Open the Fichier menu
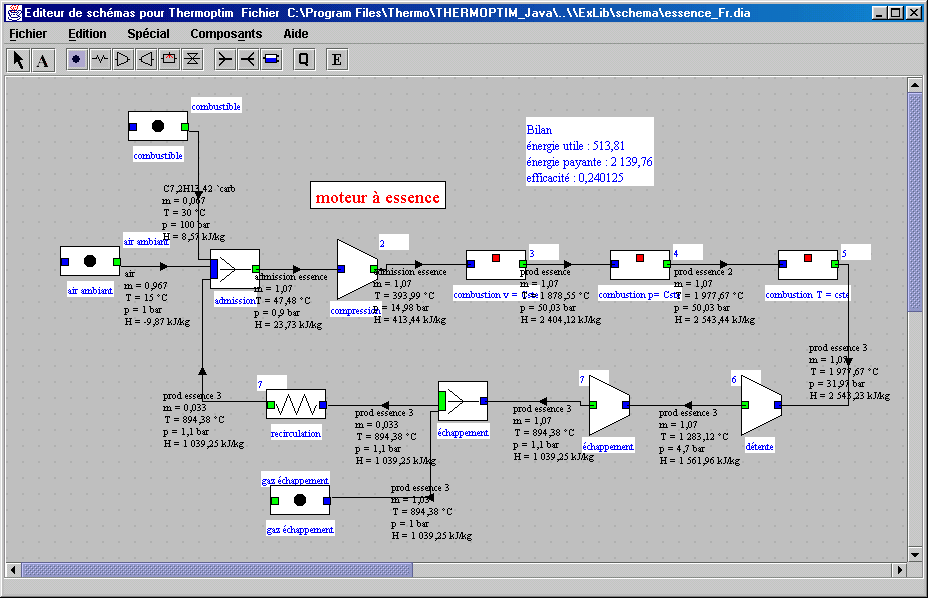Image resolution: width=928 pixels, height=598 pixels. click(x=28, y=34)
